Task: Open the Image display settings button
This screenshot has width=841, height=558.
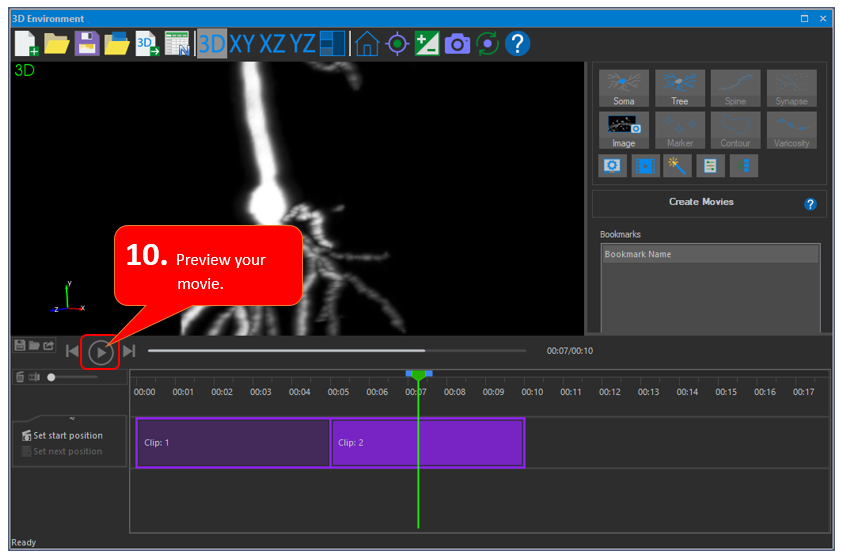Action: click(x=623, y=130)
